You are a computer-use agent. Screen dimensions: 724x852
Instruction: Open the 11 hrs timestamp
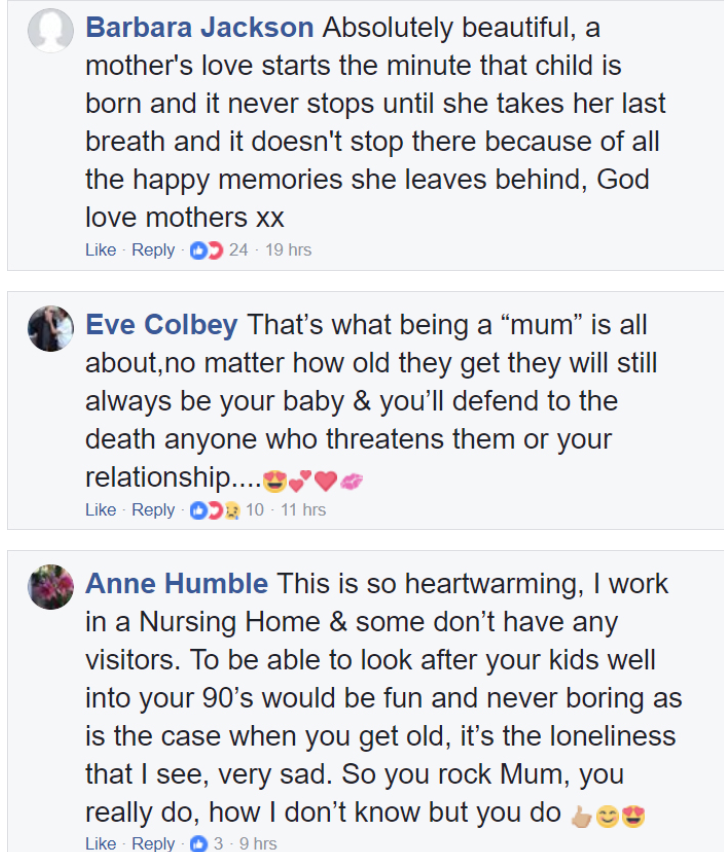click(x=303, y=510)
